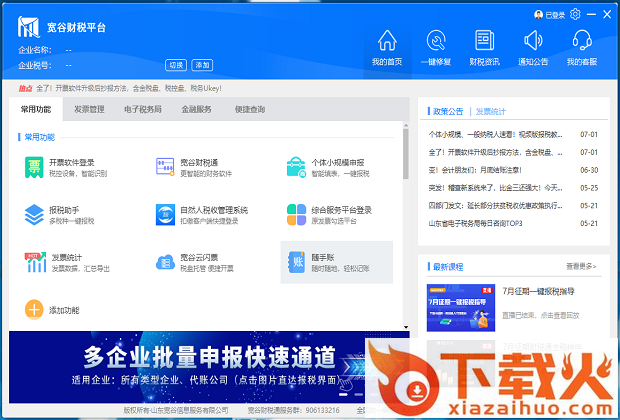The width and height of the screenshot is (620, 420).
Task: Close the 宽谷财税平台 window
Action: (x=607, y=14)
